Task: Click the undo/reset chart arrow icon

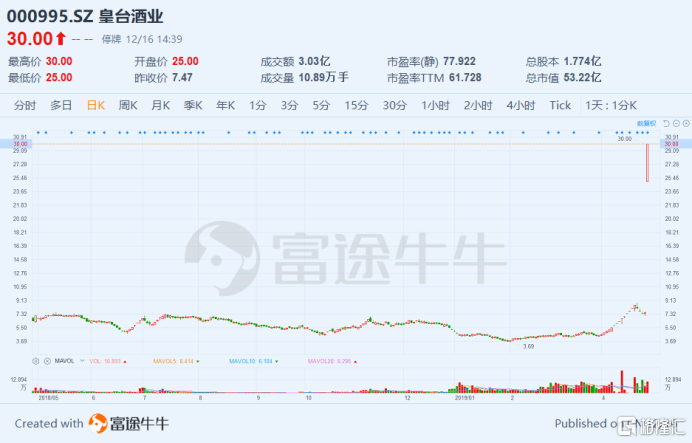Action: 666,124
